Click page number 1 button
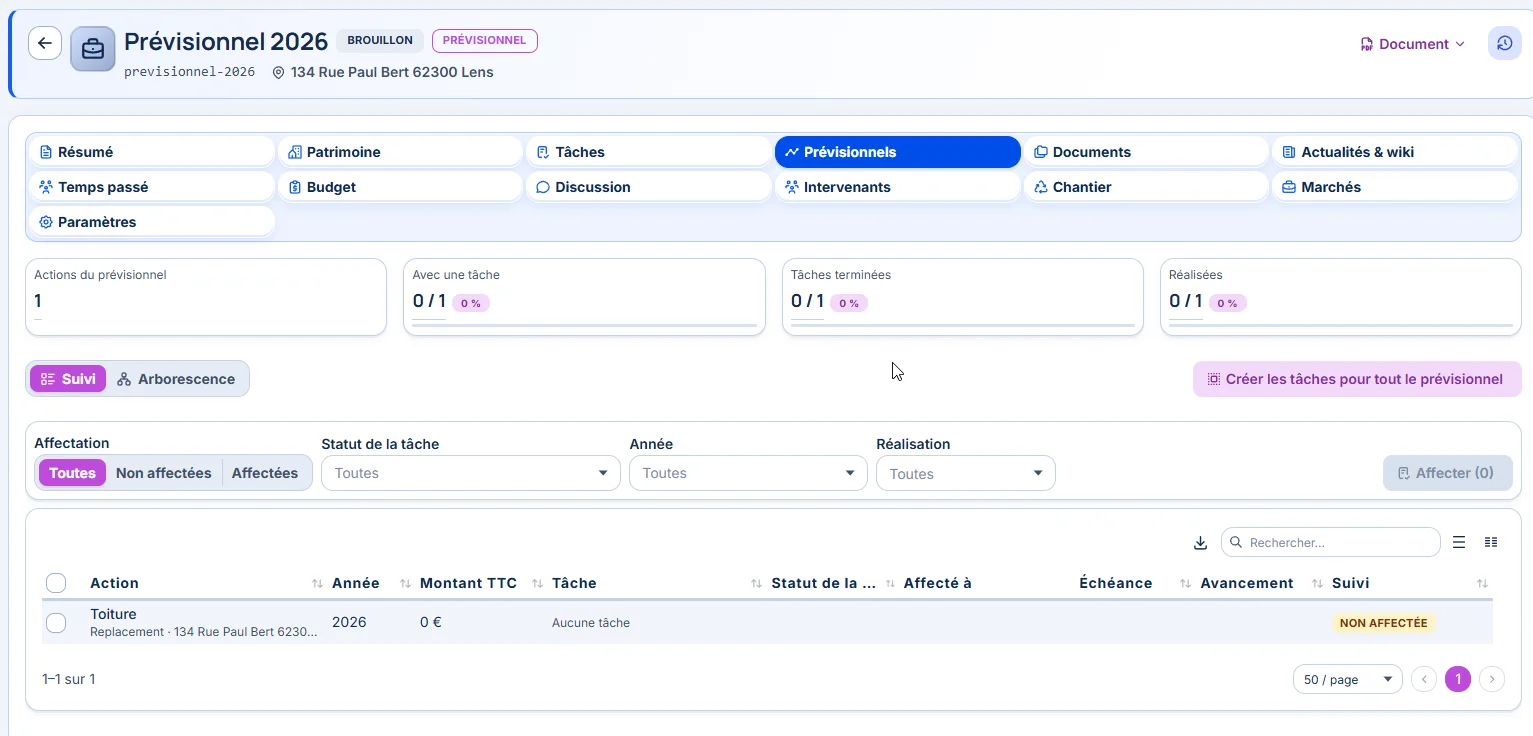The image size is (1533, 736). click(x=1458, y=680)
